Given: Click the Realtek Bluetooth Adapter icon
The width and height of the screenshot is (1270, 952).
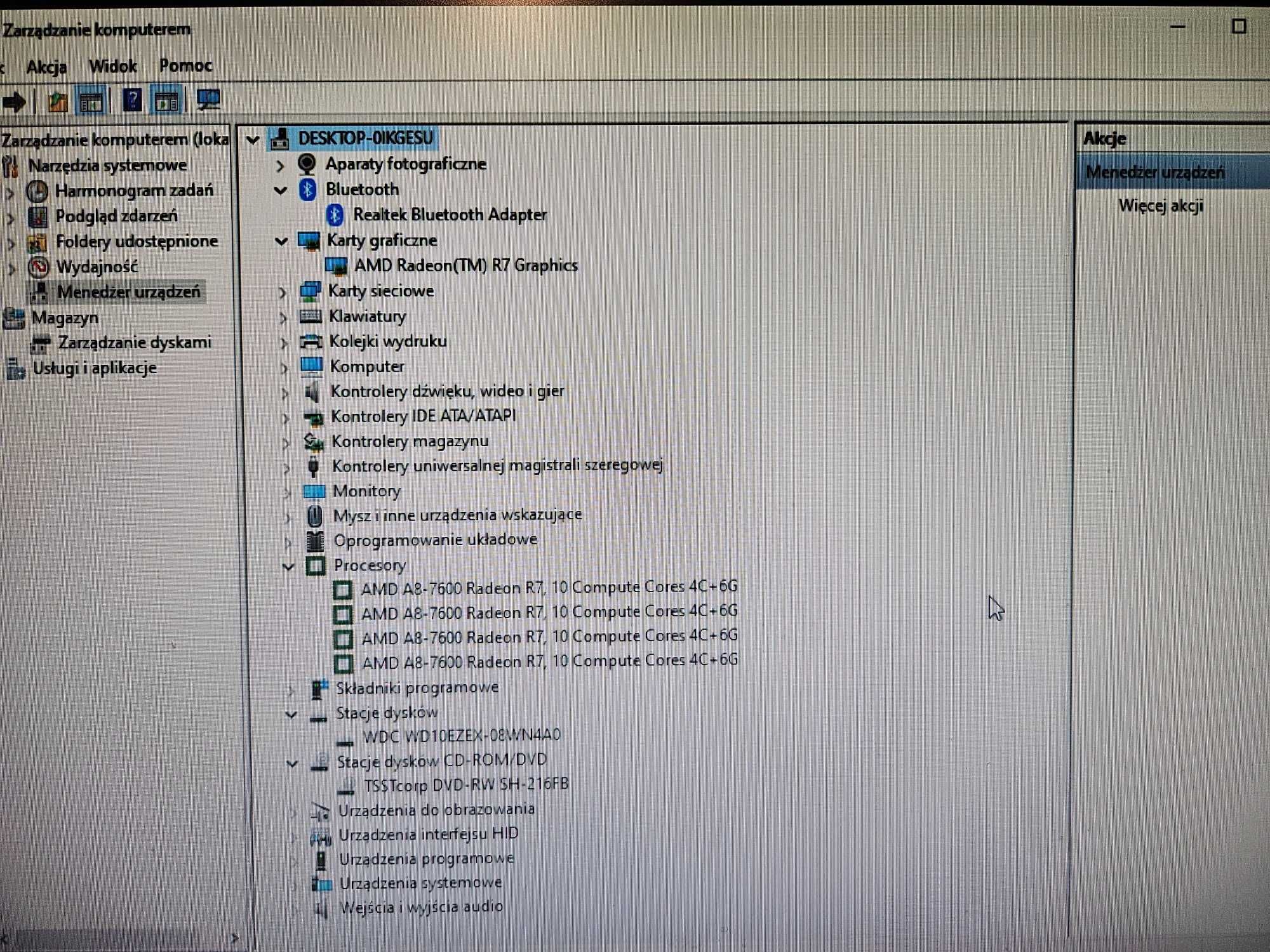Looking at the screenshot, I should [x=335, y=215].
